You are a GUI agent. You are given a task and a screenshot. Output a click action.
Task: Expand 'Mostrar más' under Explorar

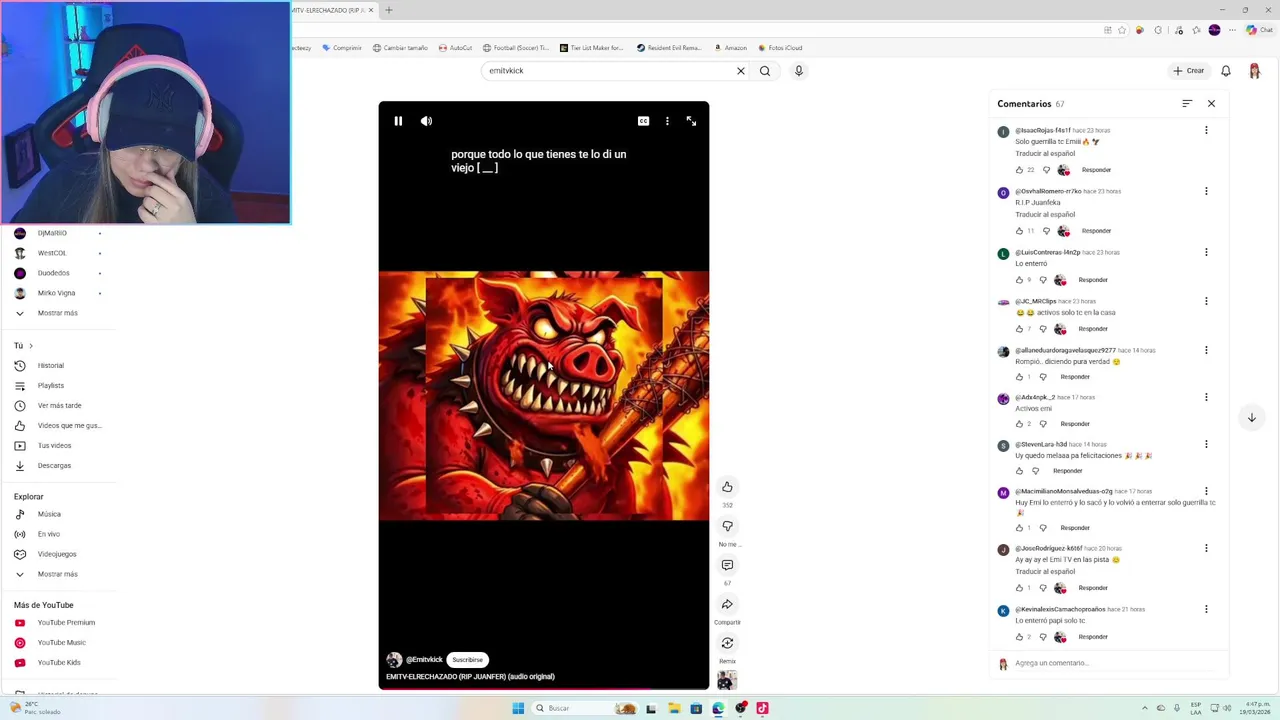click(x=60, y=574)
